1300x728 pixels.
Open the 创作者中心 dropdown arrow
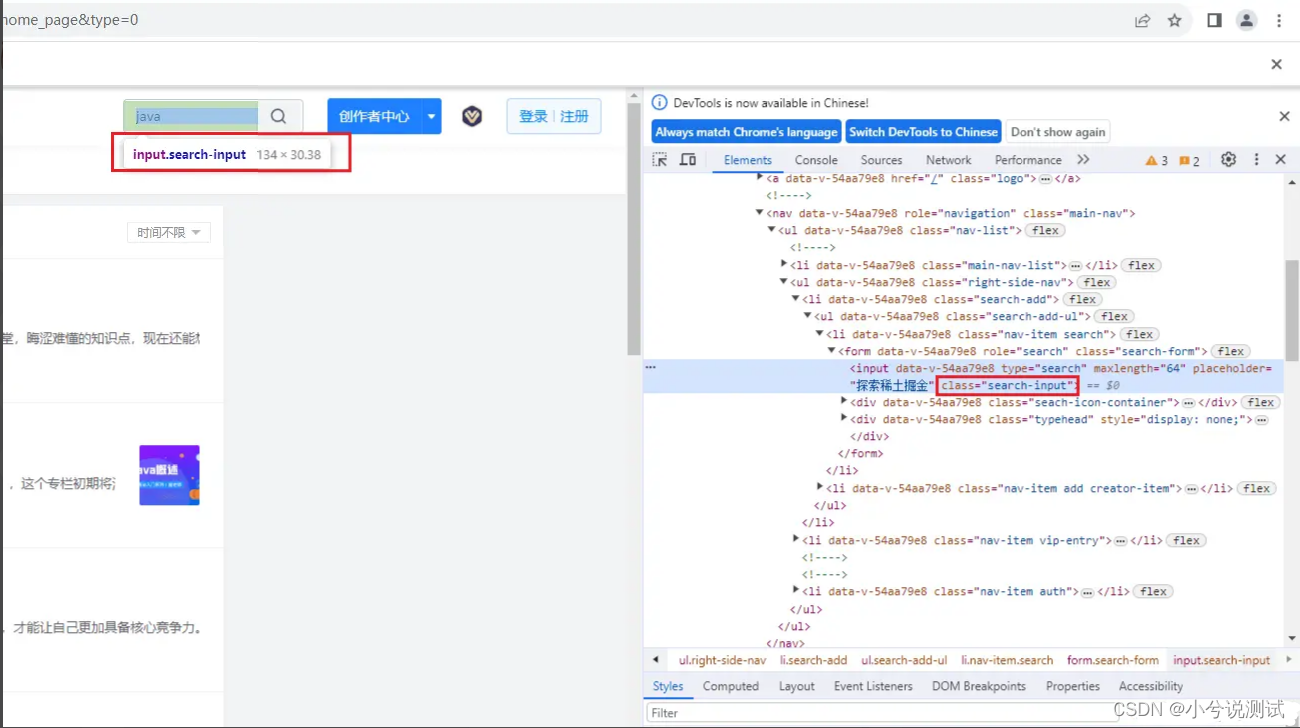click(430, 116)
